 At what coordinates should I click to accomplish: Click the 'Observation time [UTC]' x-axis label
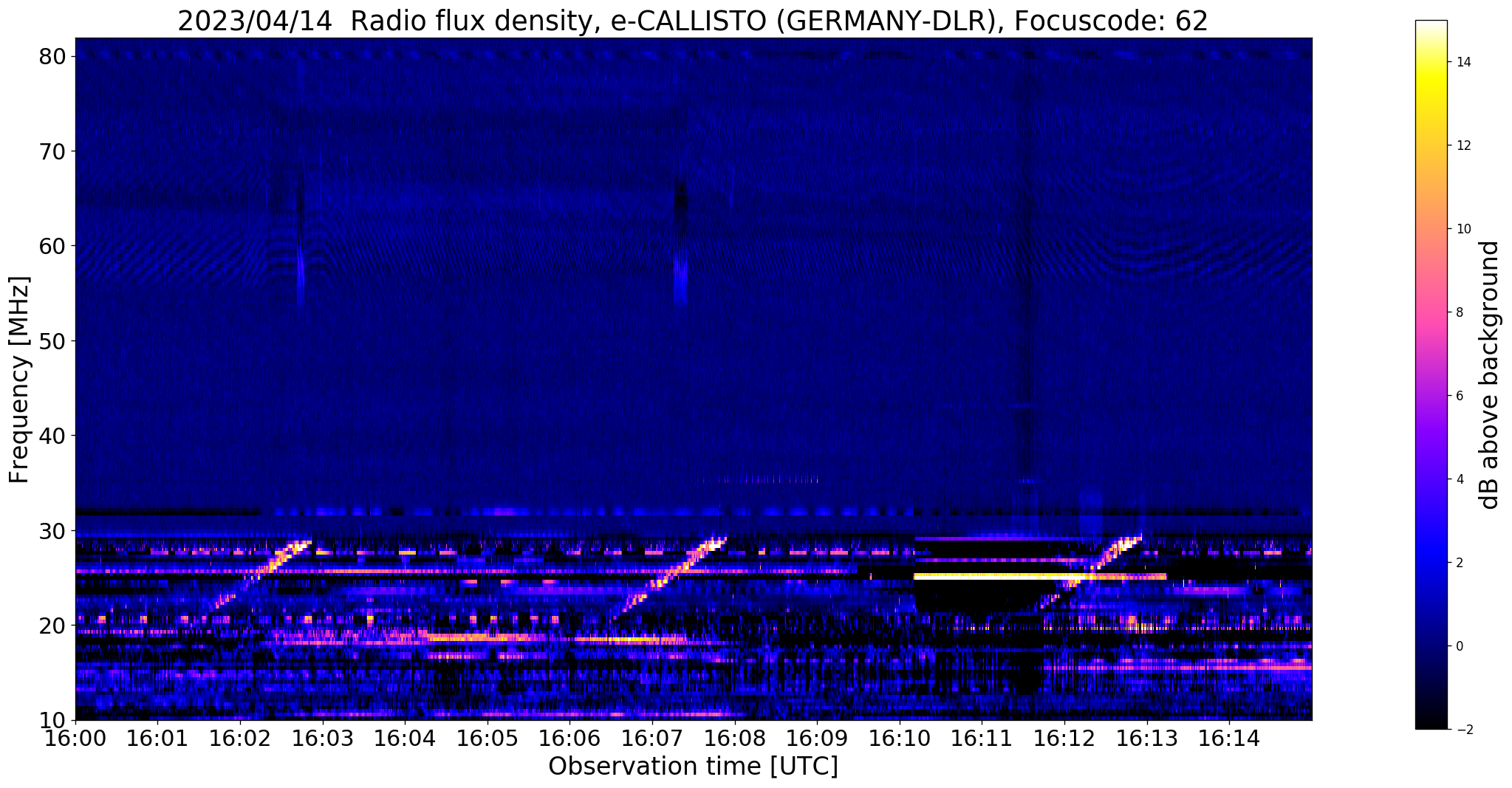[693, 767]
